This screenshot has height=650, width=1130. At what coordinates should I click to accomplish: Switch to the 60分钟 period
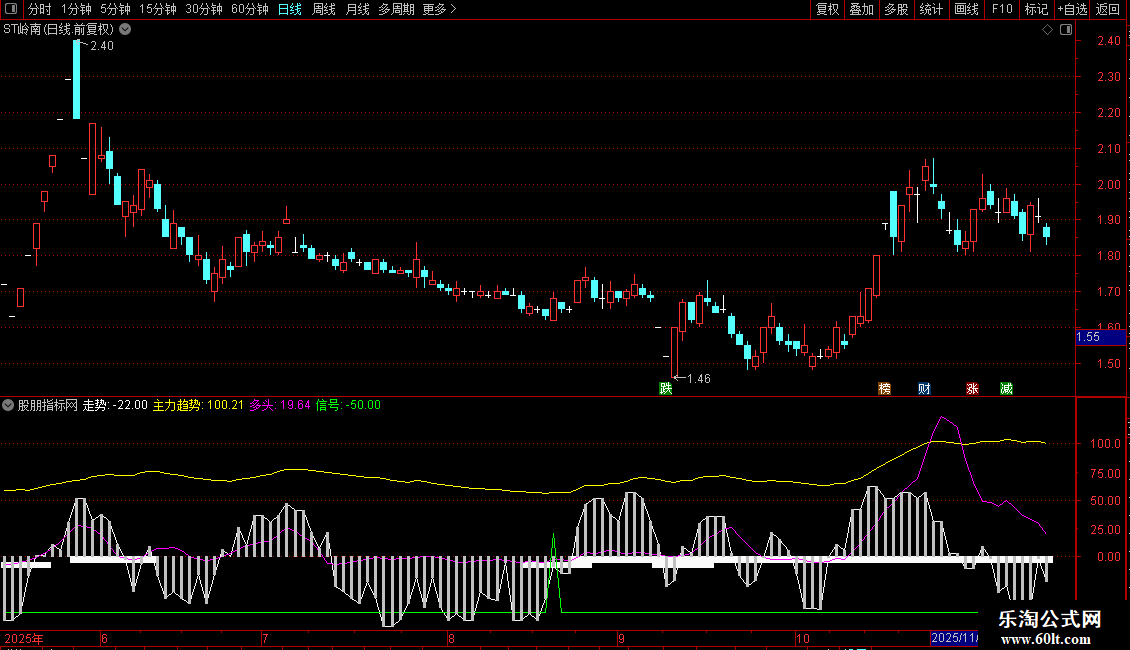(250, 9)
